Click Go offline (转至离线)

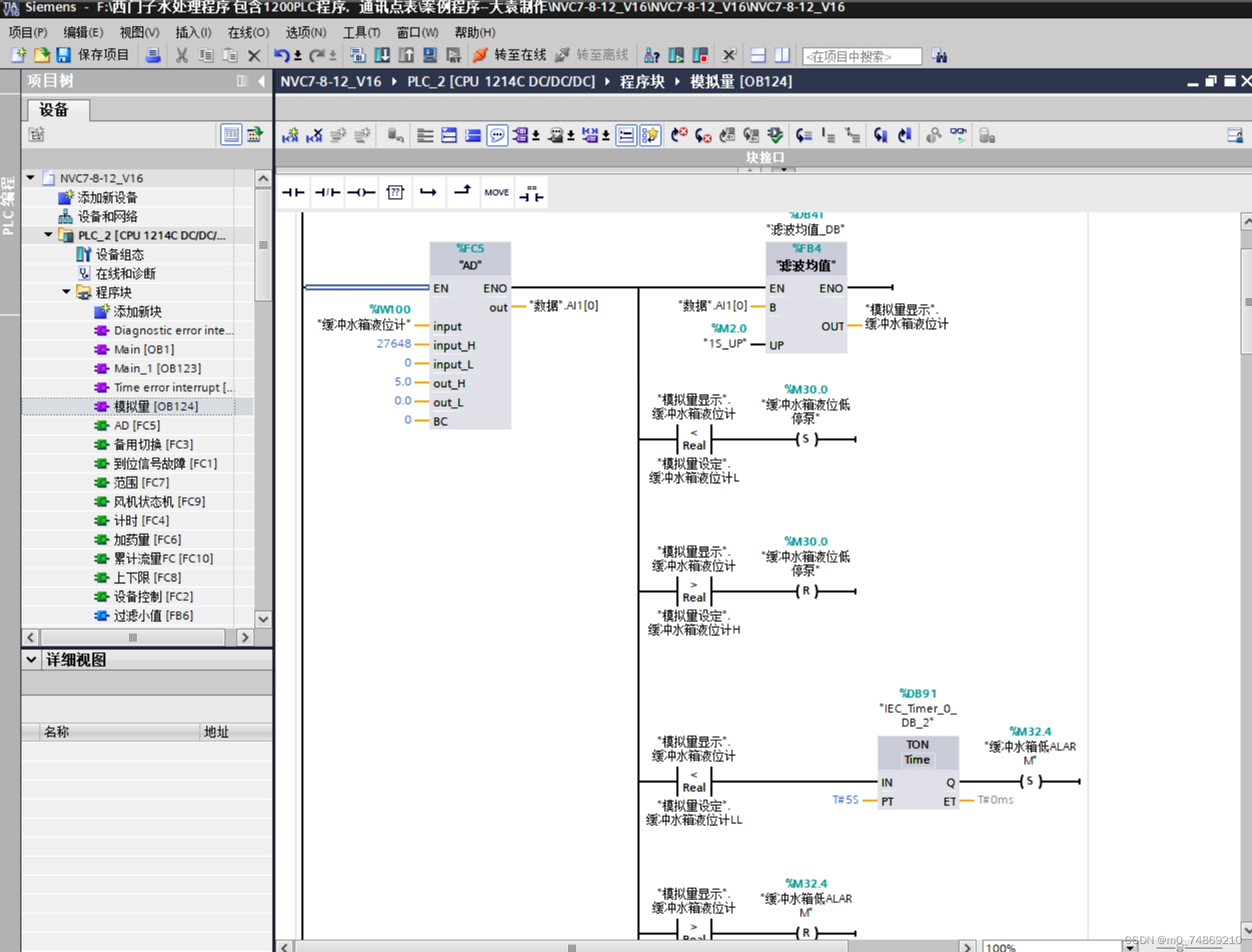pyautogui.click(x=592, y=55)
